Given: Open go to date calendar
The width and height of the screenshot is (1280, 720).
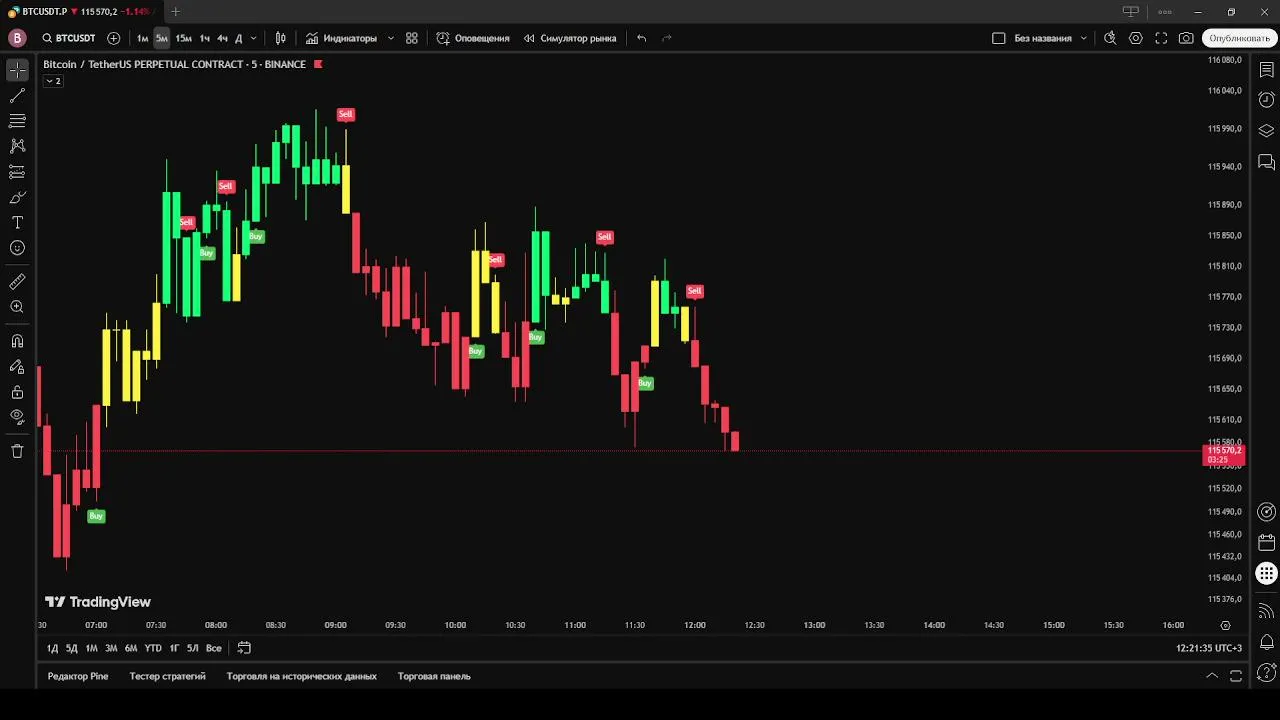Looking at the screenshot, I should (x=244, y=648).
